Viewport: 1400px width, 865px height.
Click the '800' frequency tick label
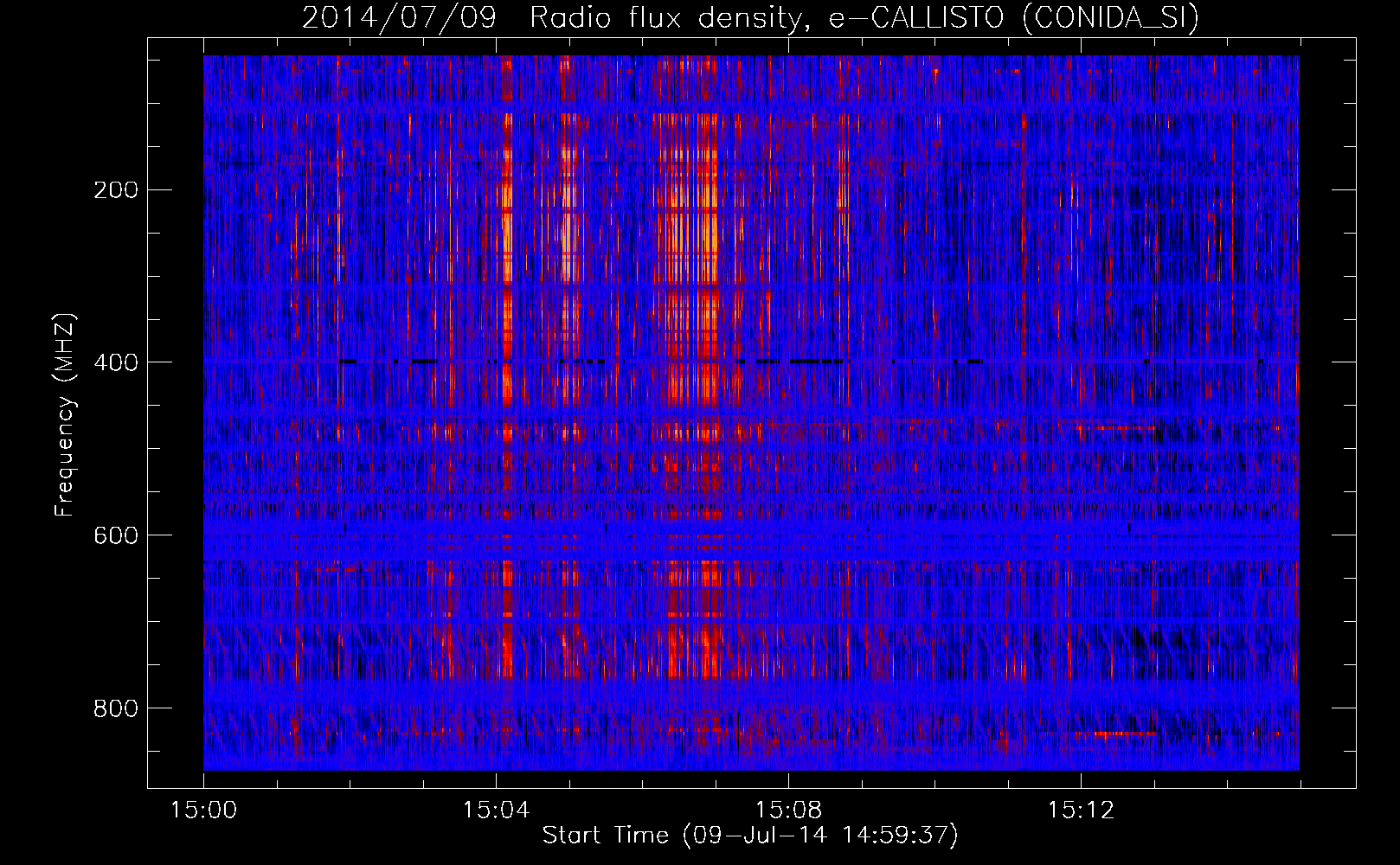click(115, 709)
